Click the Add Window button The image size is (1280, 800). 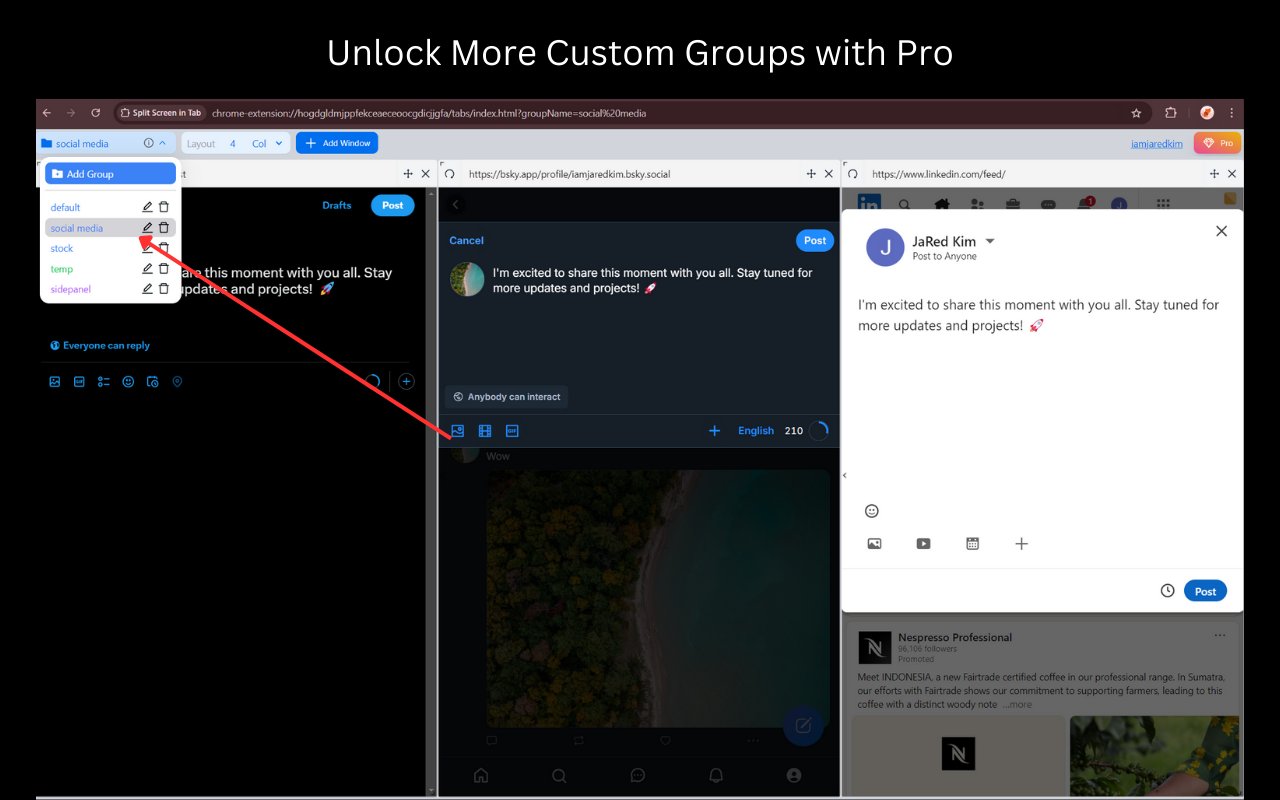337,143
